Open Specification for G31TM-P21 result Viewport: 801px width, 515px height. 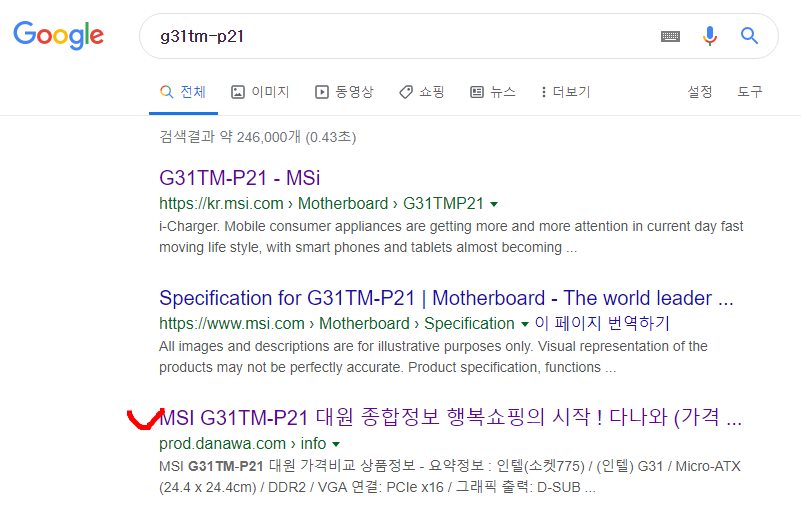pyautogui.click(x=446, y=298)
